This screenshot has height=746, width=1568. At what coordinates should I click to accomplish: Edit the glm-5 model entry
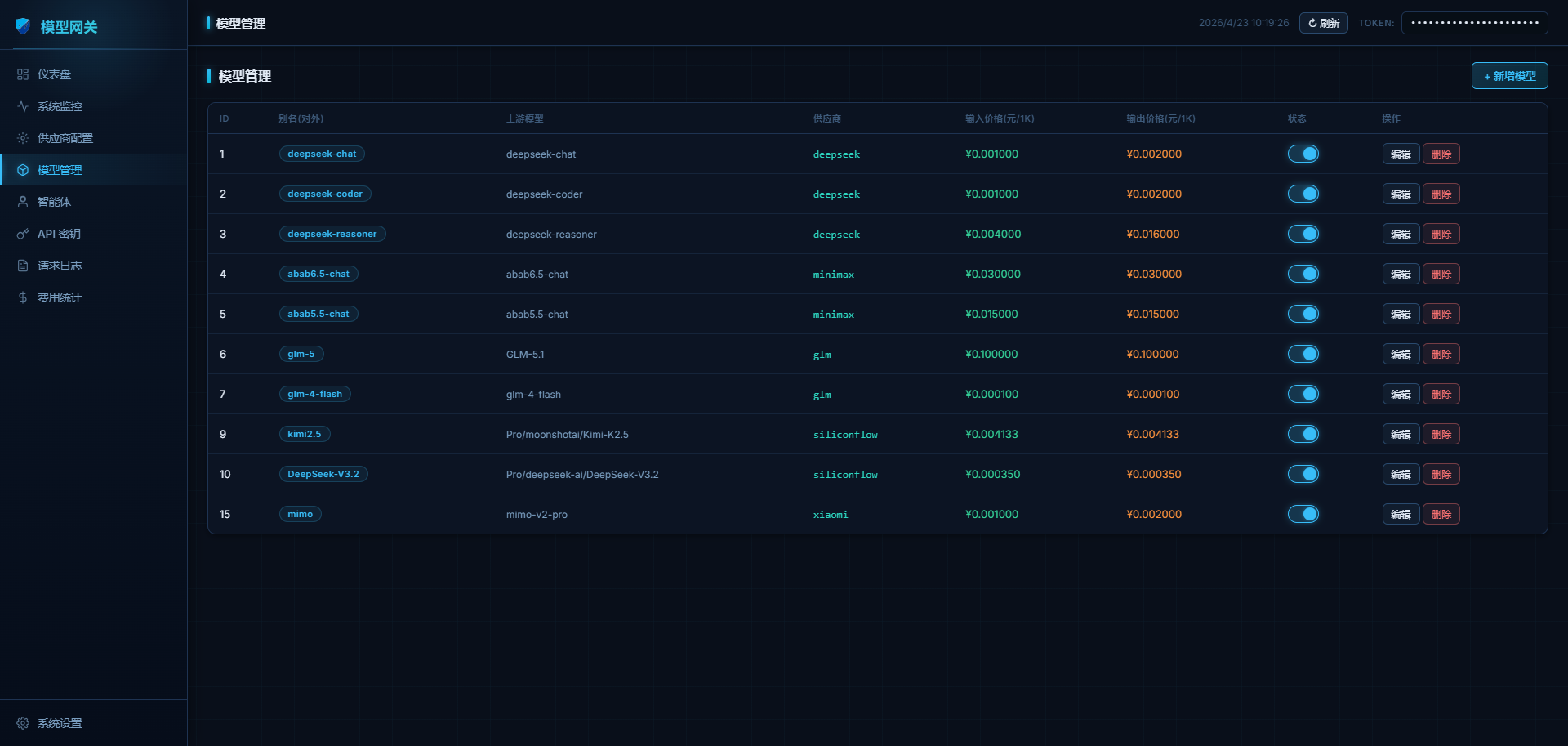point(1401,354)
